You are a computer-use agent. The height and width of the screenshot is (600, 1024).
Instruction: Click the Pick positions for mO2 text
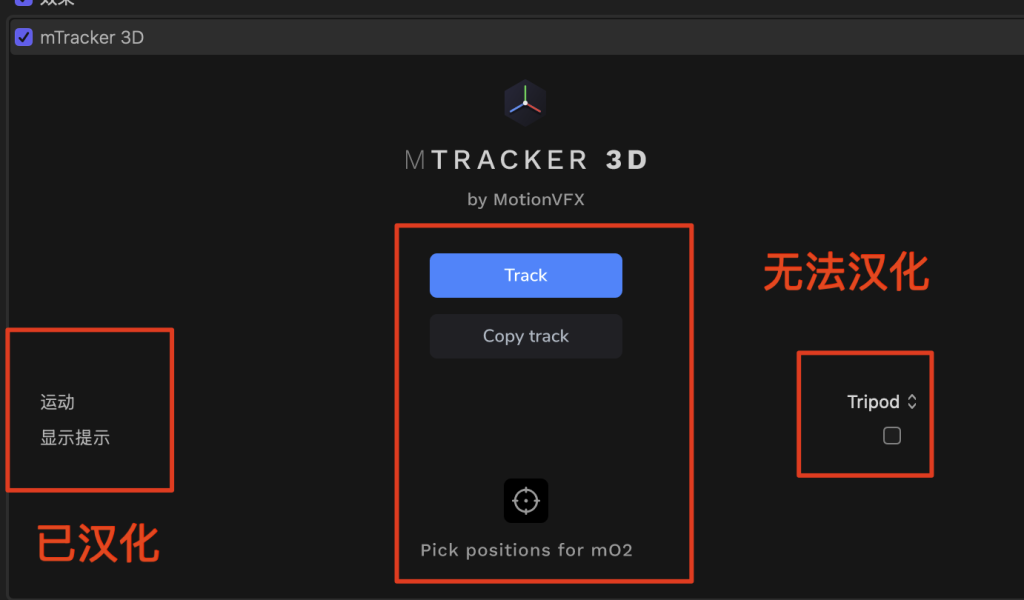point(526,550)
